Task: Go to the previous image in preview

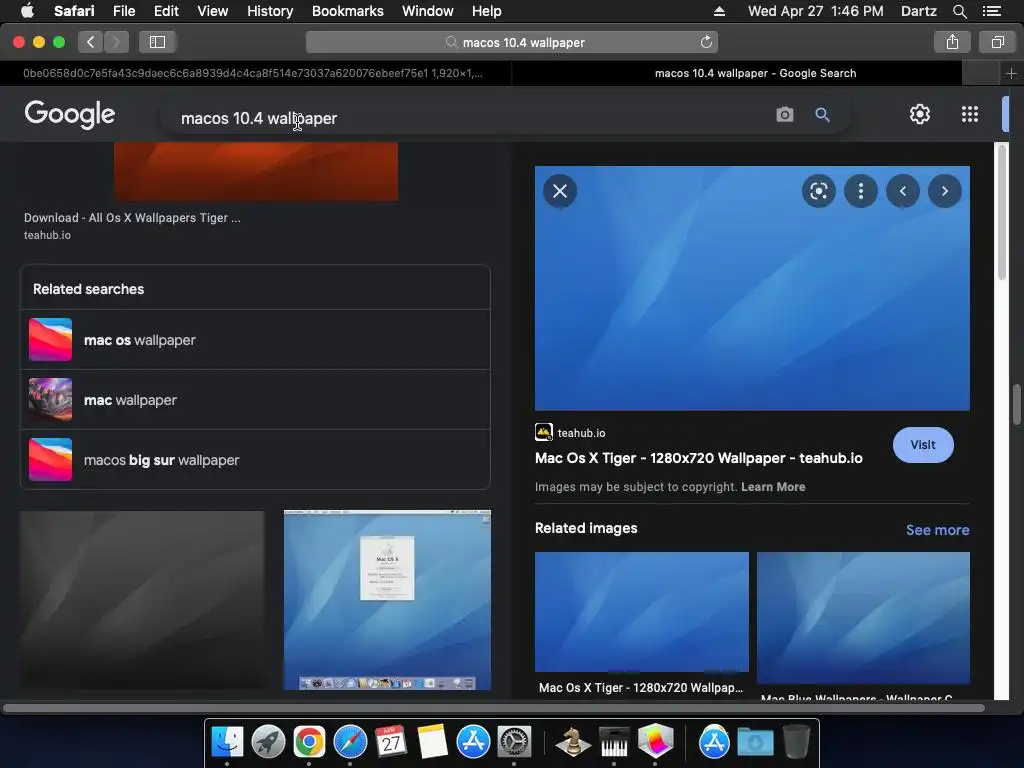Action: tap(903, 191)
